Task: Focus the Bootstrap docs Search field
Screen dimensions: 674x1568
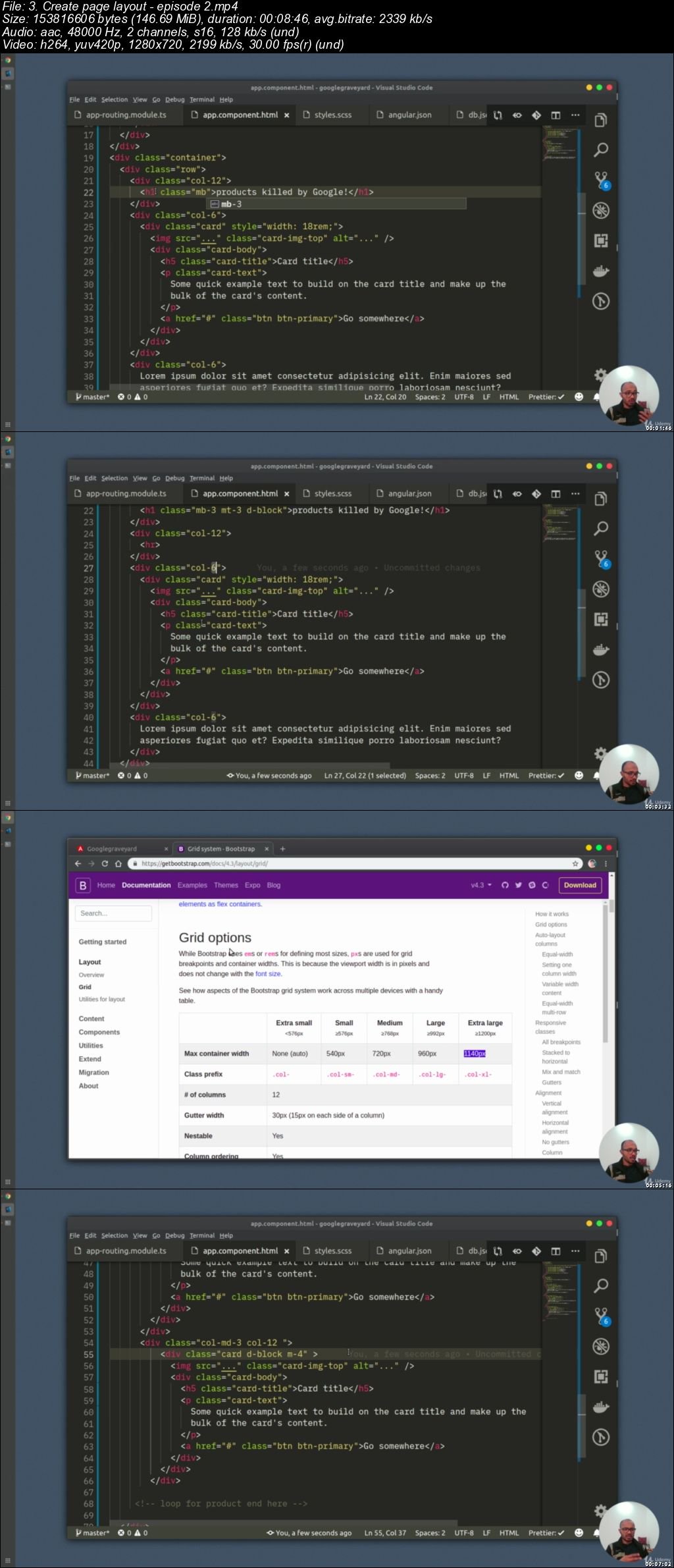Action: coord(114,913)
